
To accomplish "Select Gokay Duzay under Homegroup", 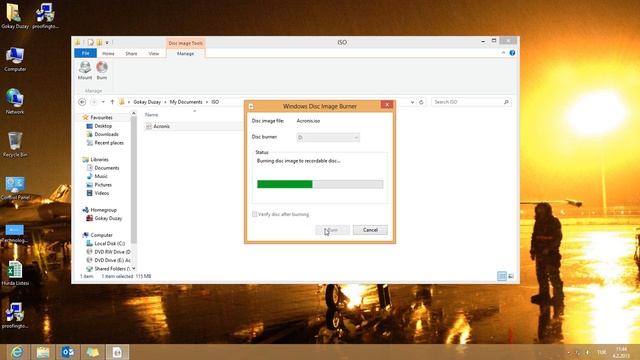I will 108,218.
